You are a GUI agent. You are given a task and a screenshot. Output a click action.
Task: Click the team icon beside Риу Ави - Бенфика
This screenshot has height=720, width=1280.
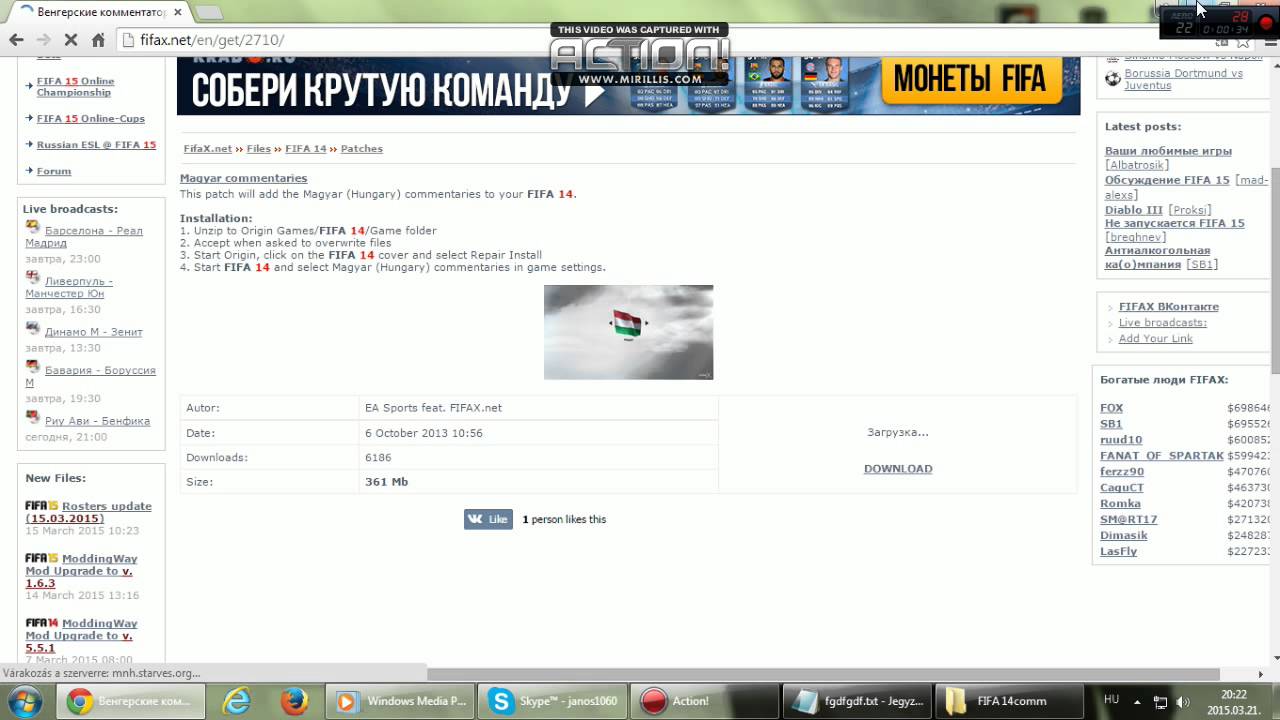point(33,418)
